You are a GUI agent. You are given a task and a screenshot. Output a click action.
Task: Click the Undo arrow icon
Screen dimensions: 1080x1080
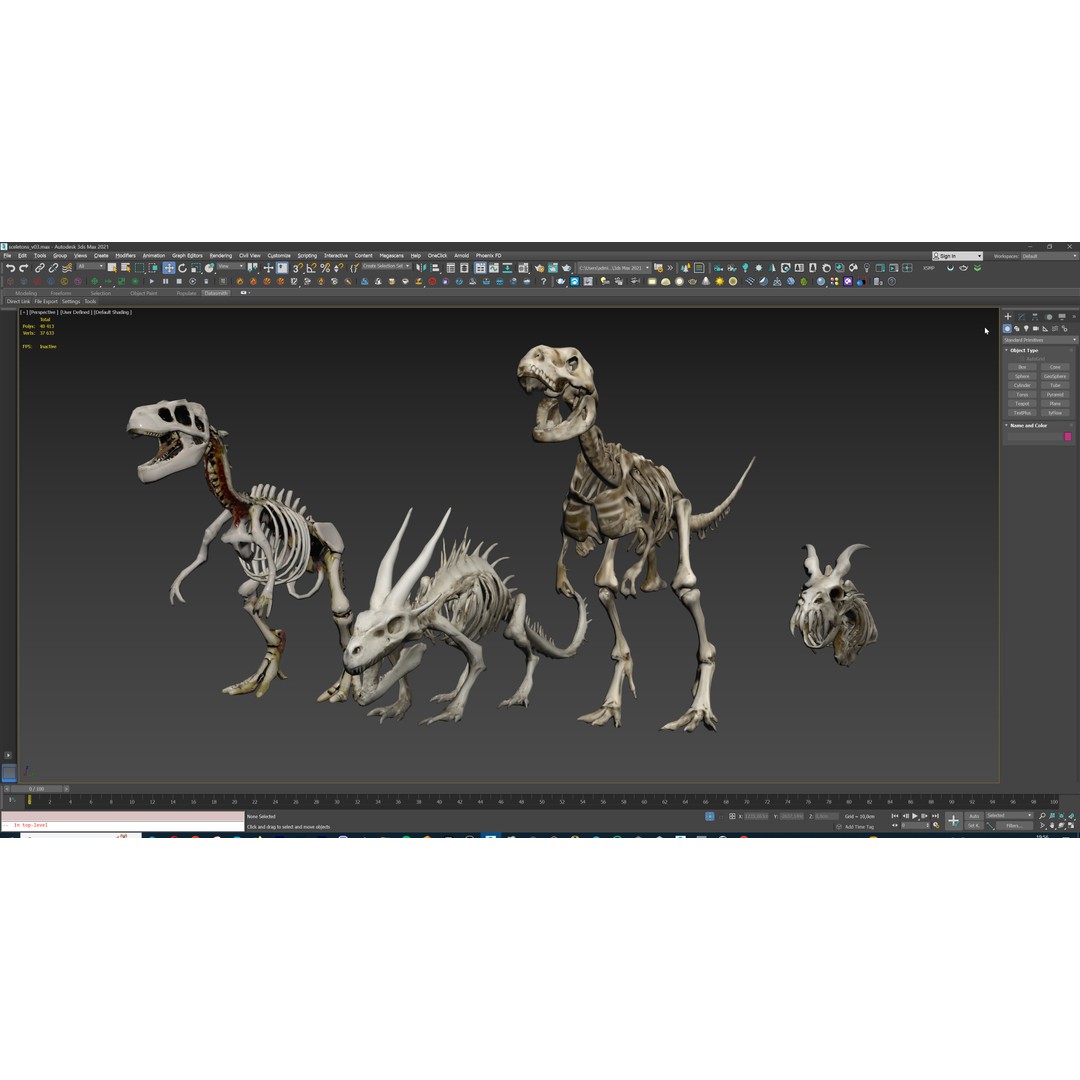click(x=10, y=268)
